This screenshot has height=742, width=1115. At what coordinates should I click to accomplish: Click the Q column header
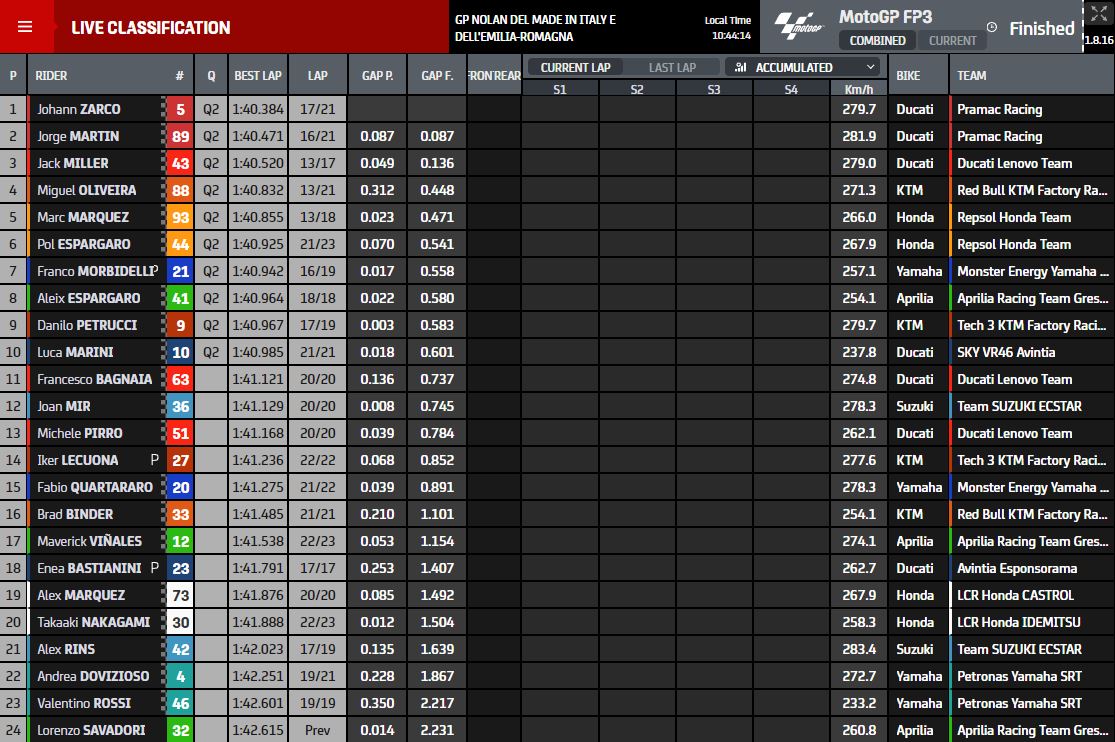tap(211, 75)
